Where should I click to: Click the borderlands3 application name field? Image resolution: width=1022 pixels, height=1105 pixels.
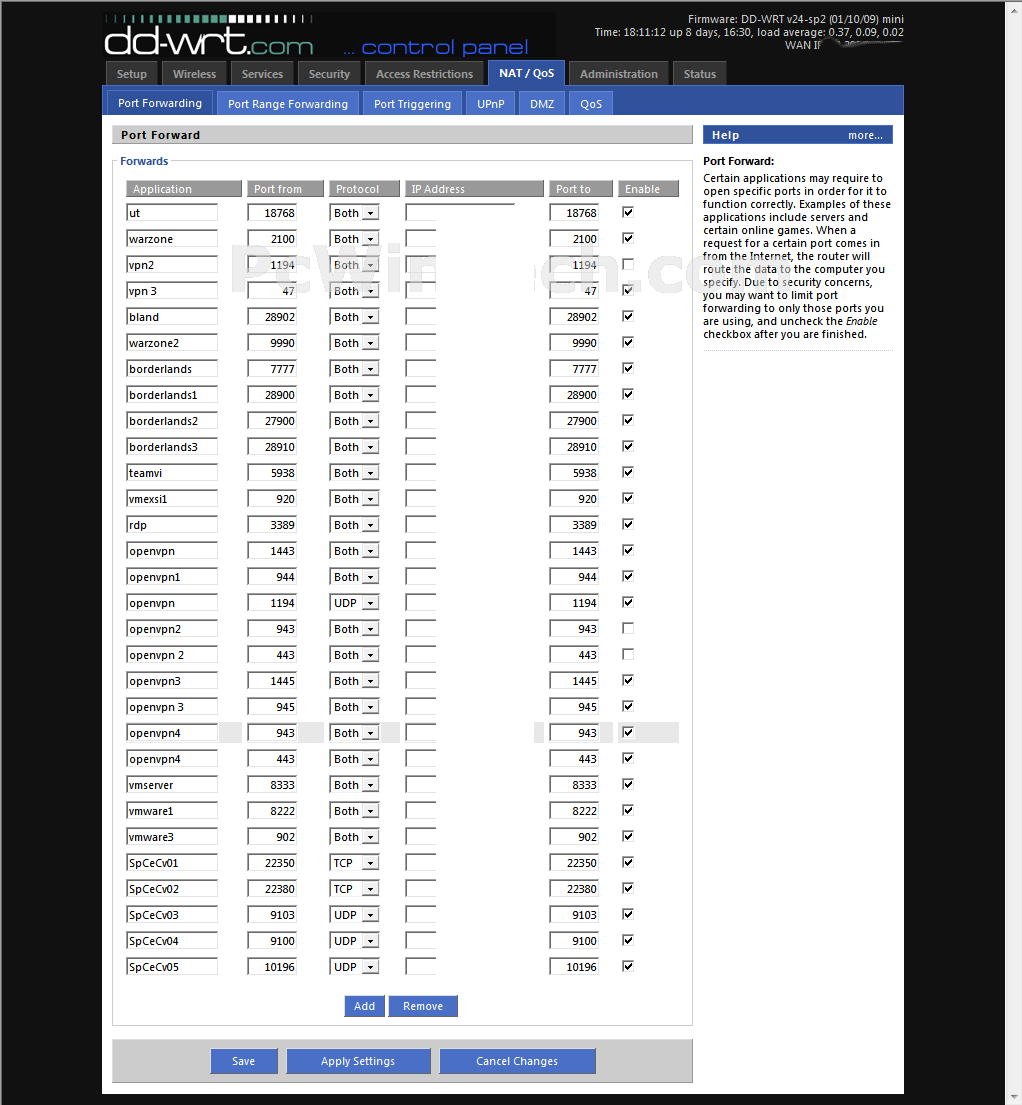coord(172,447)
